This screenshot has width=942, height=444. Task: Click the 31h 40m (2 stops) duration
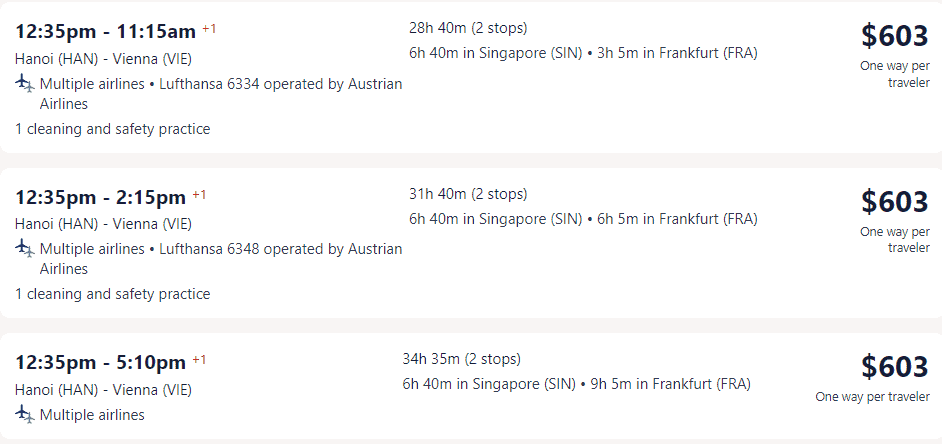click(x=468, y=194)
